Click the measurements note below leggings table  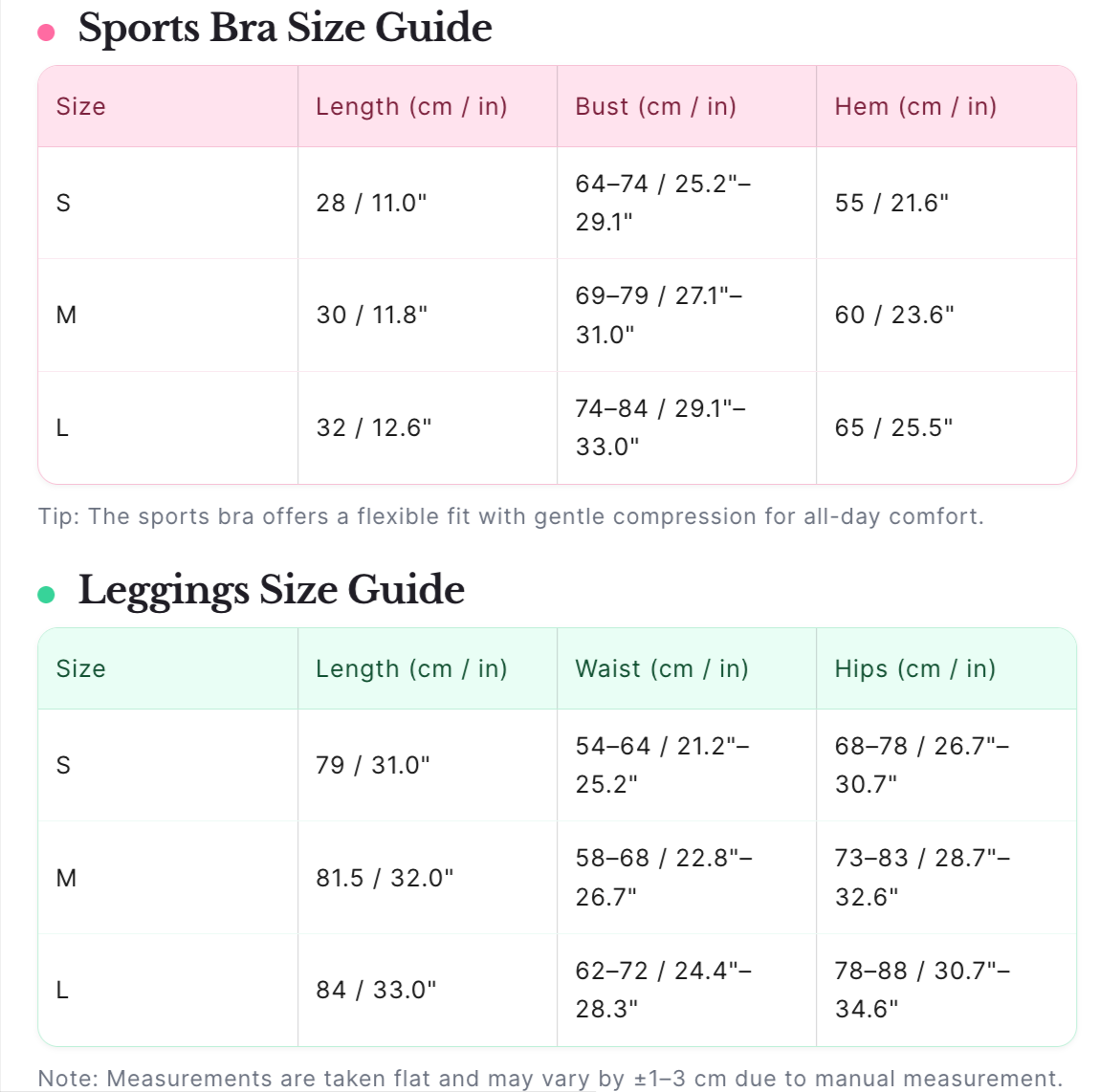pyautogui.click(x=550, y=1079)
